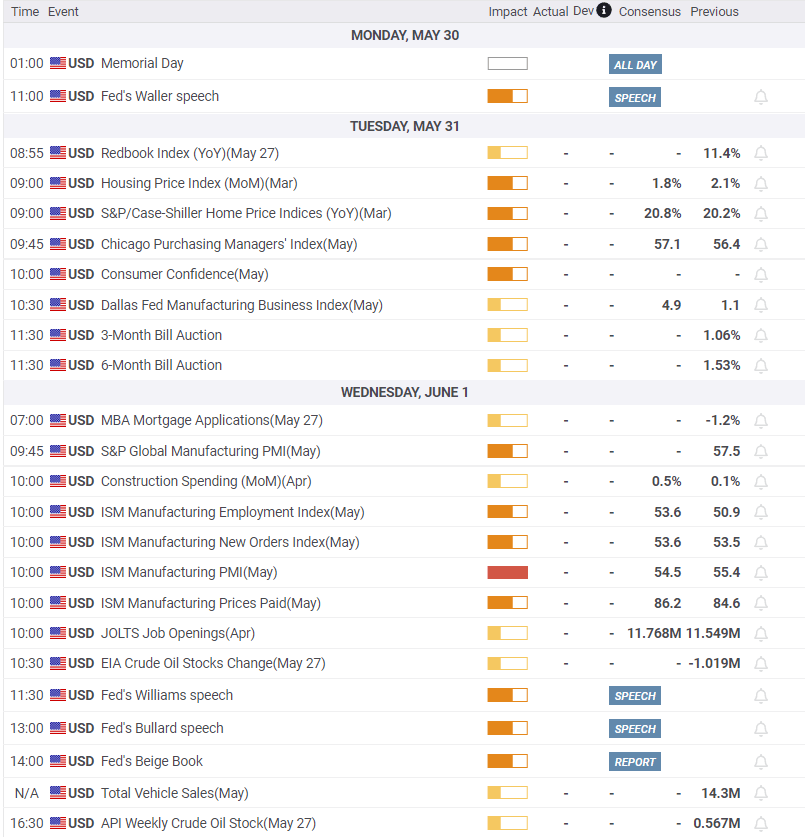Click the info icon beside Dev header

pos(604,11)
